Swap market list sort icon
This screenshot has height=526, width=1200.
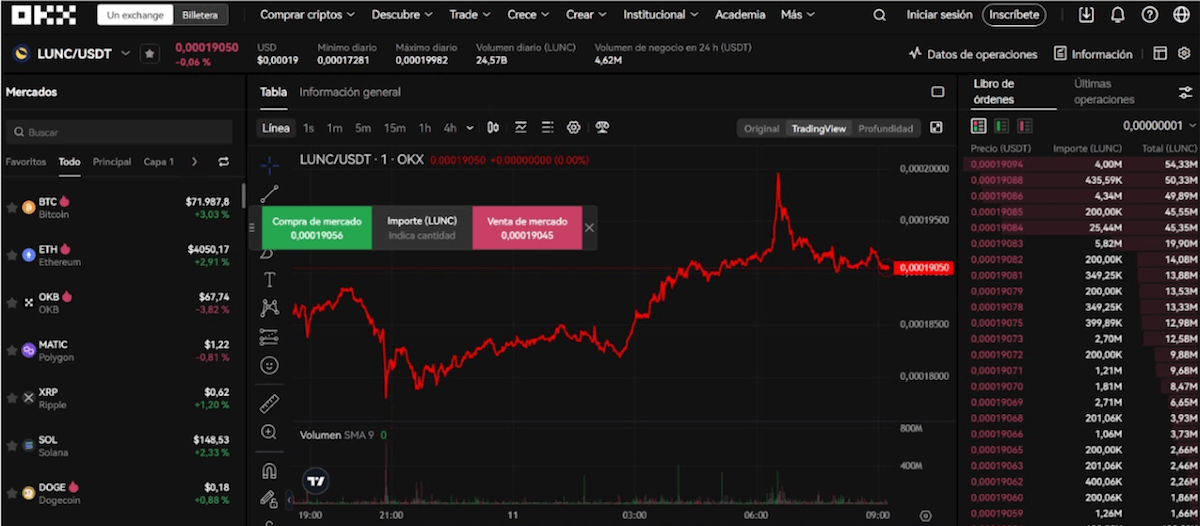[x=223, y=162]
